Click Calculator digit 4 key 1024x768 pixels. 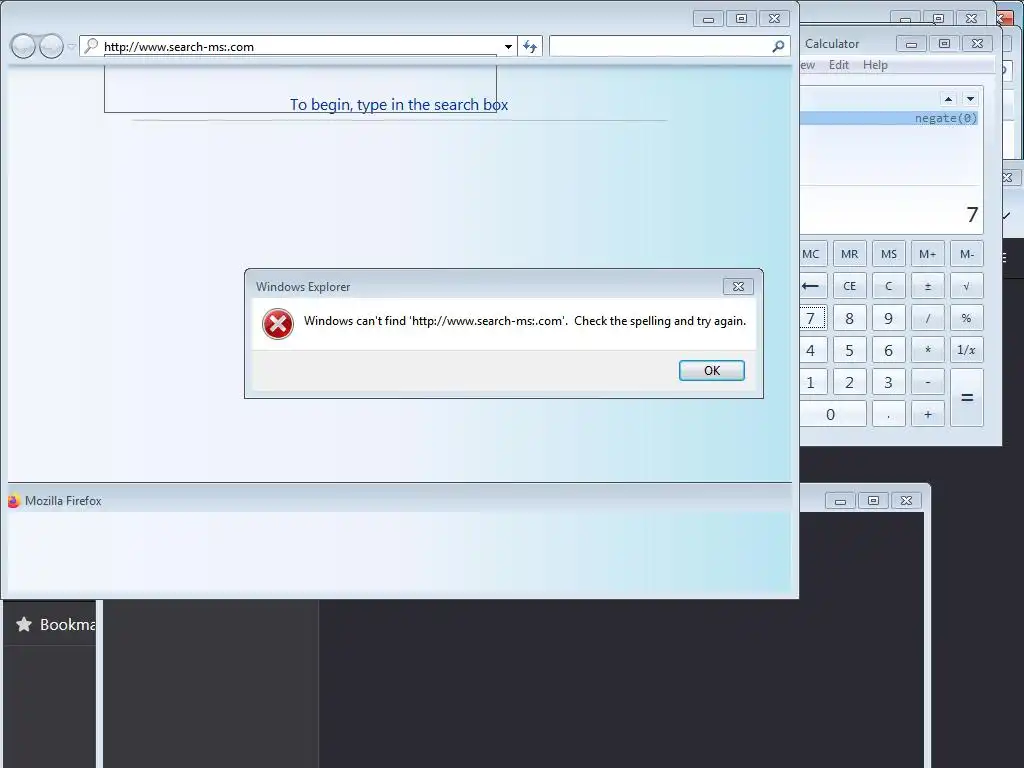[812, 350]
